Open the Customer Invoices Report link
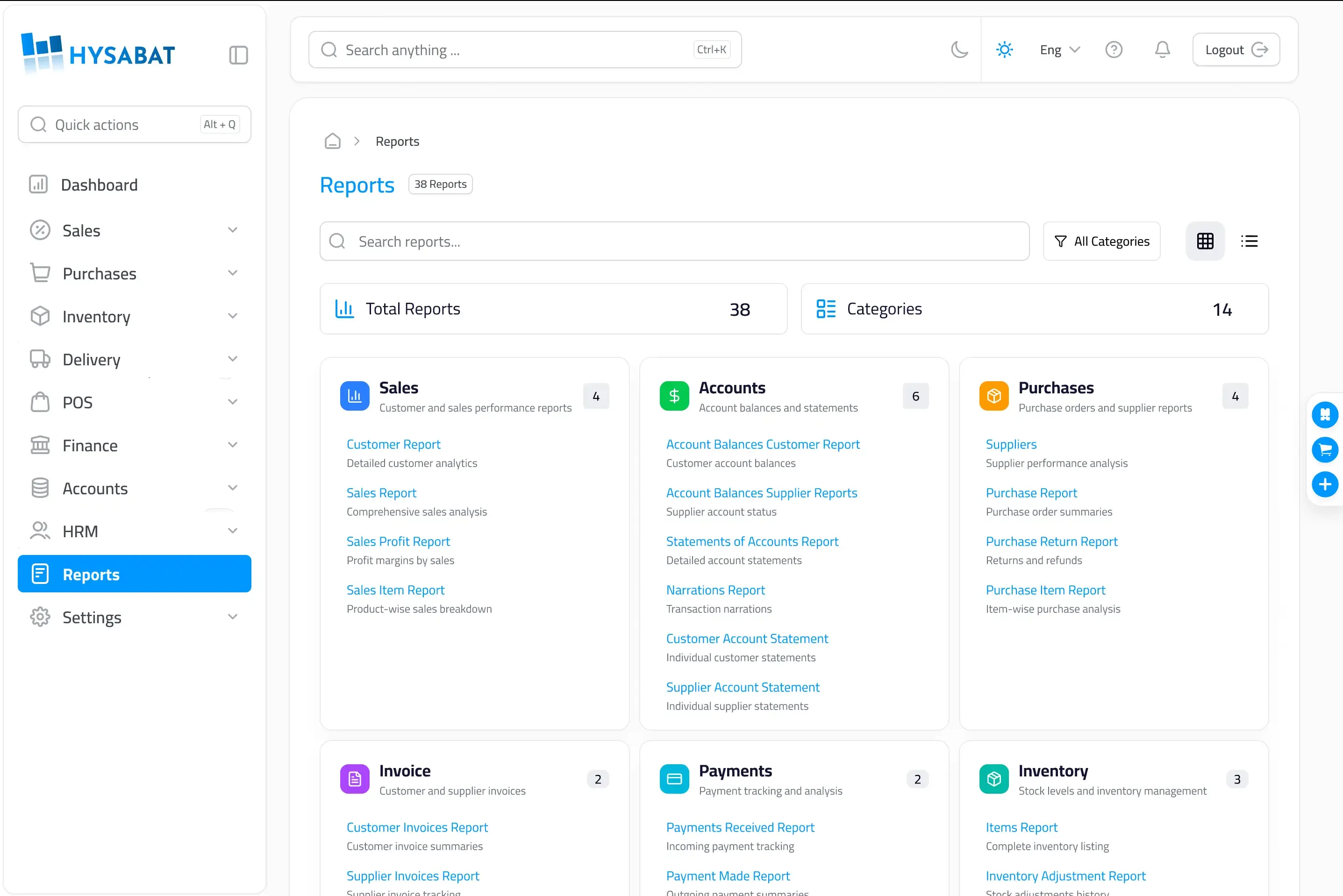Image resolution: width=1343 pixels, height=896 pixels. tap(417, 827)
